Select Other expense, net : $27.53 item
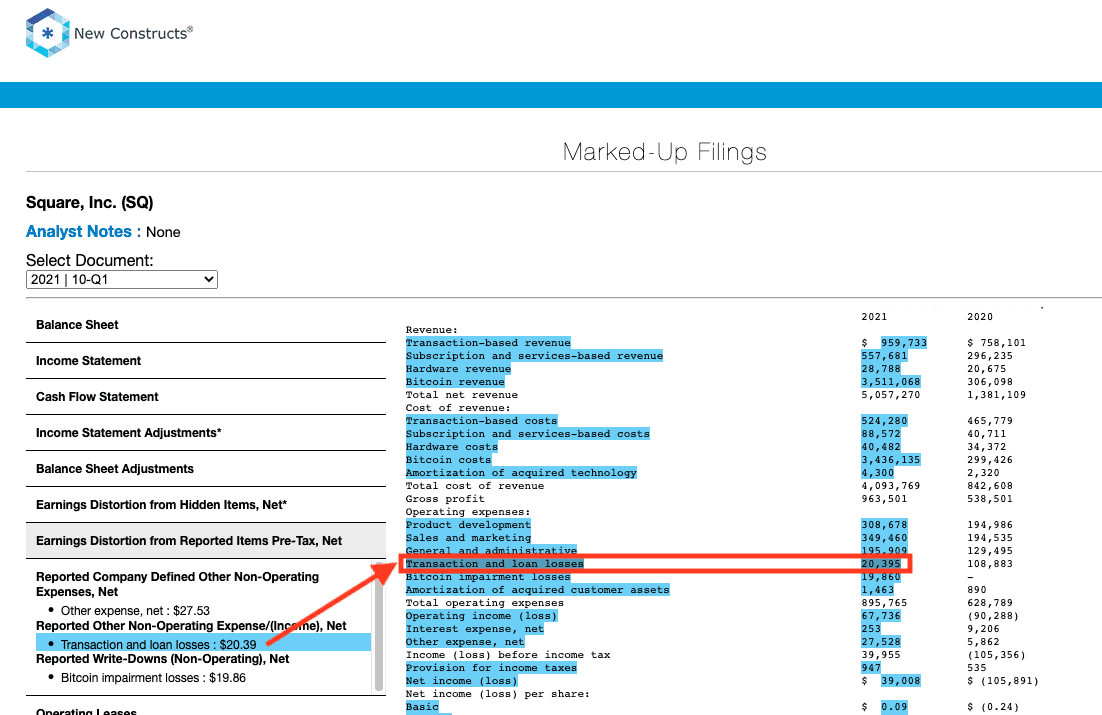 click(135, 610)
